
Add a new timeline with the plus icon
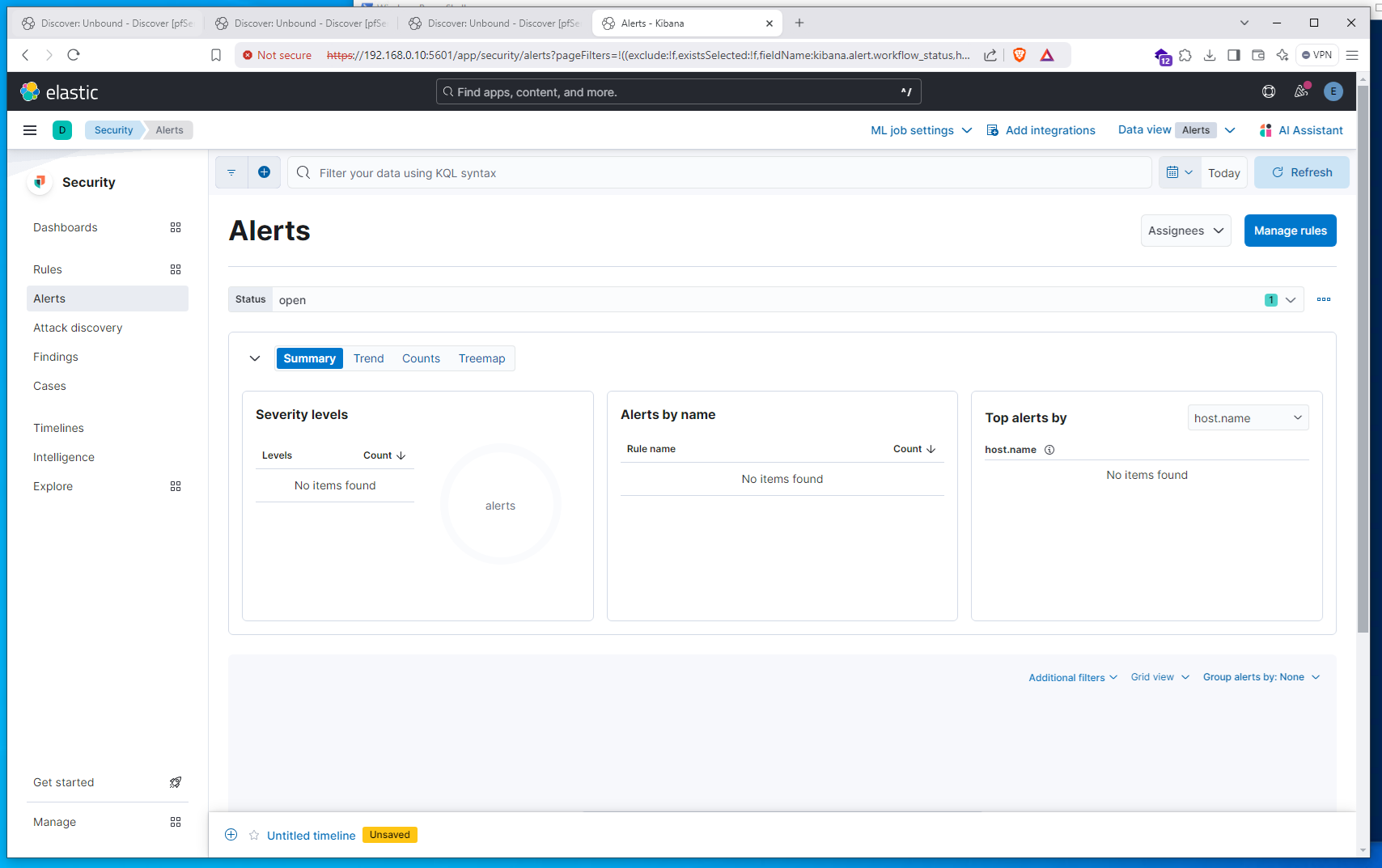pyautogui.click(x=231, y=835)
